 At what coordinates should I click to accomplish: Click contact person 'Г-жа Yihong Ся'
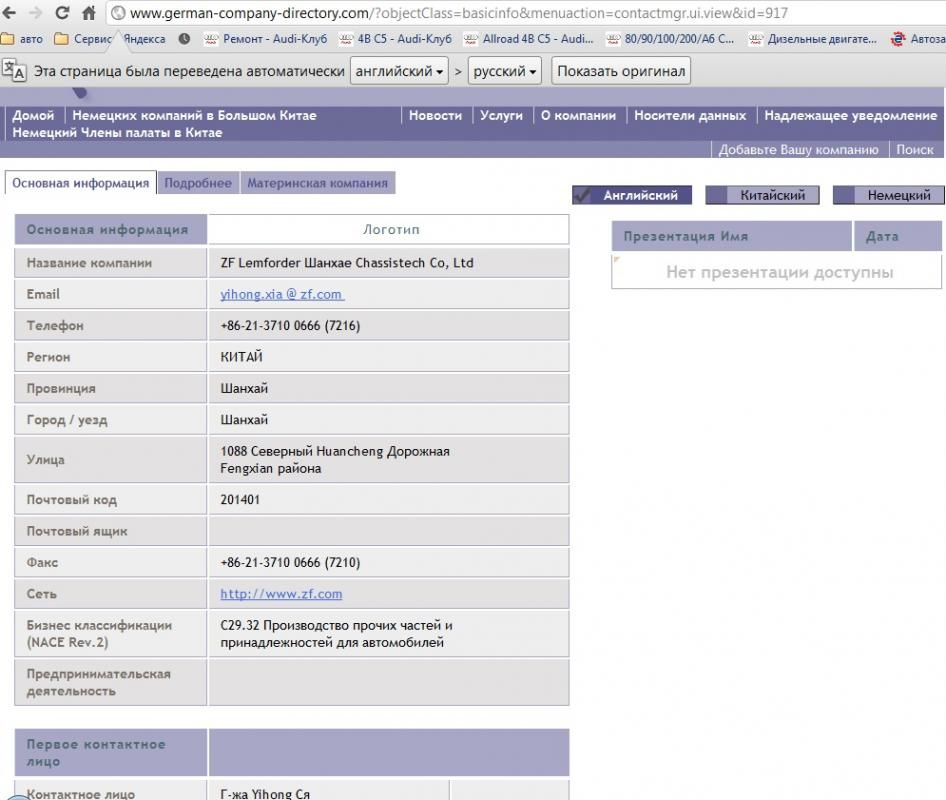point(265,793)
